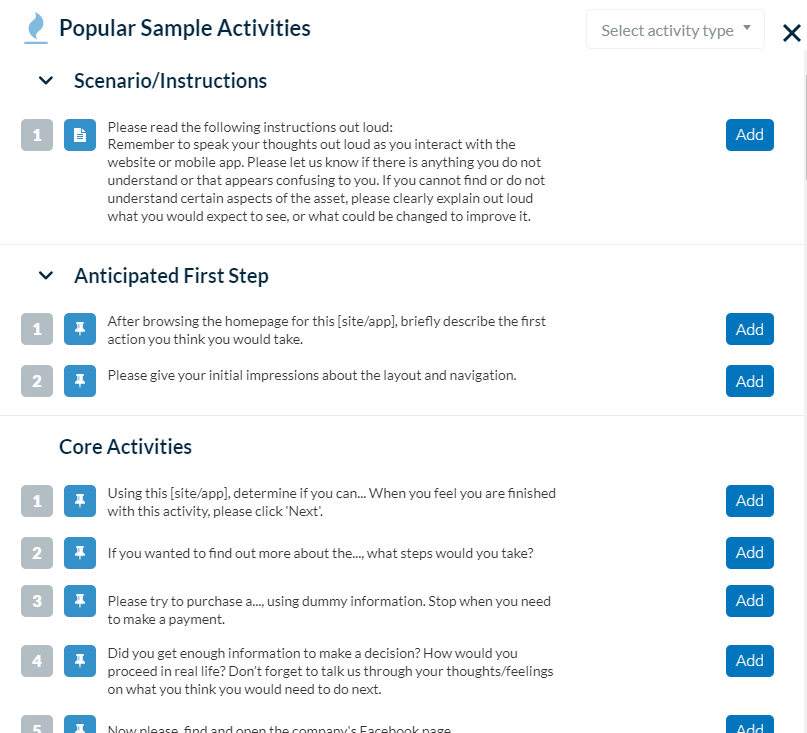Add the dummy purchase activity
Screen dimensions: 807x733
tap(749, 601)
